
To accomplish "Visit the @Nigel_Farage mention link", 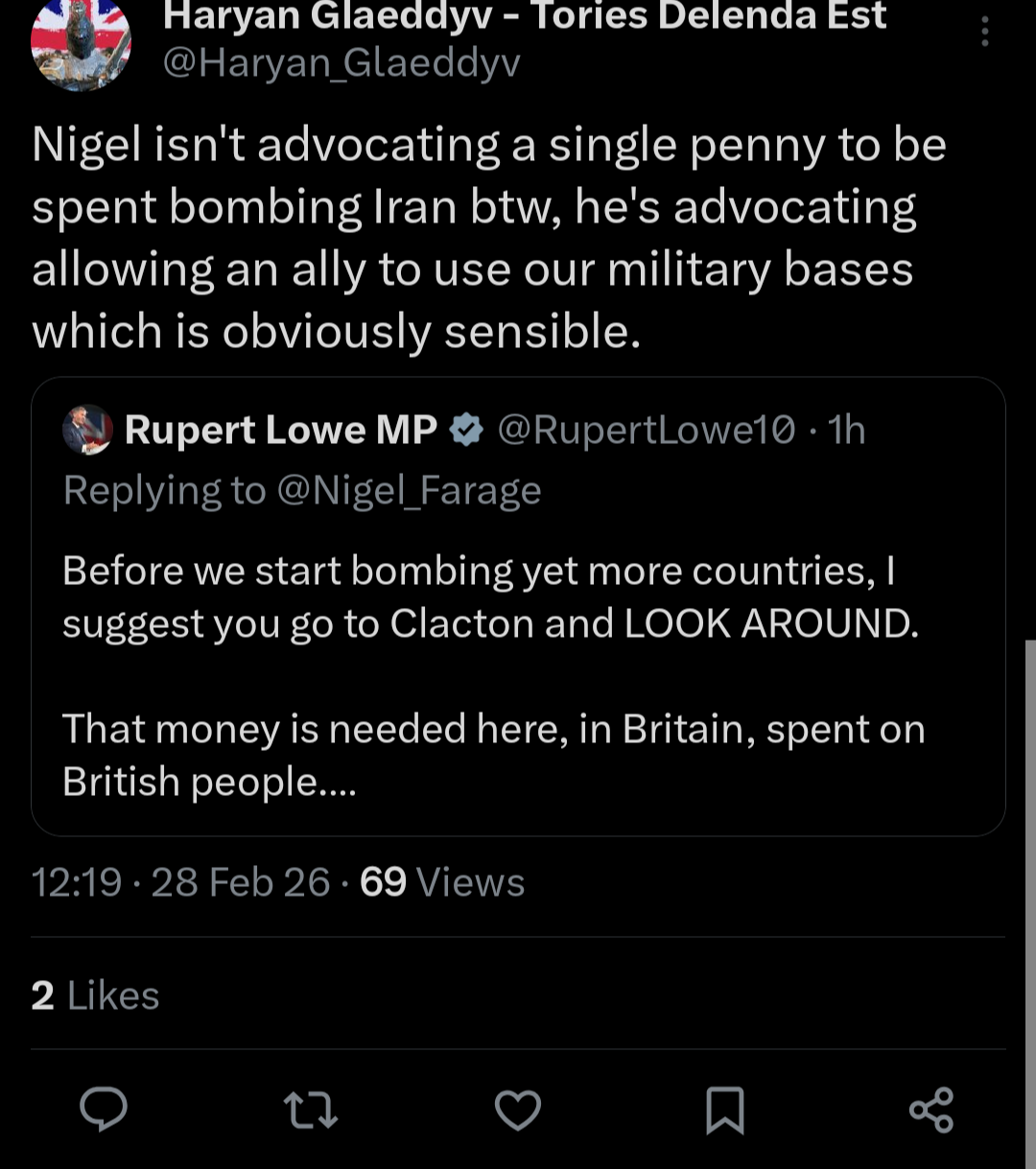I will click(x=409, y=491).
